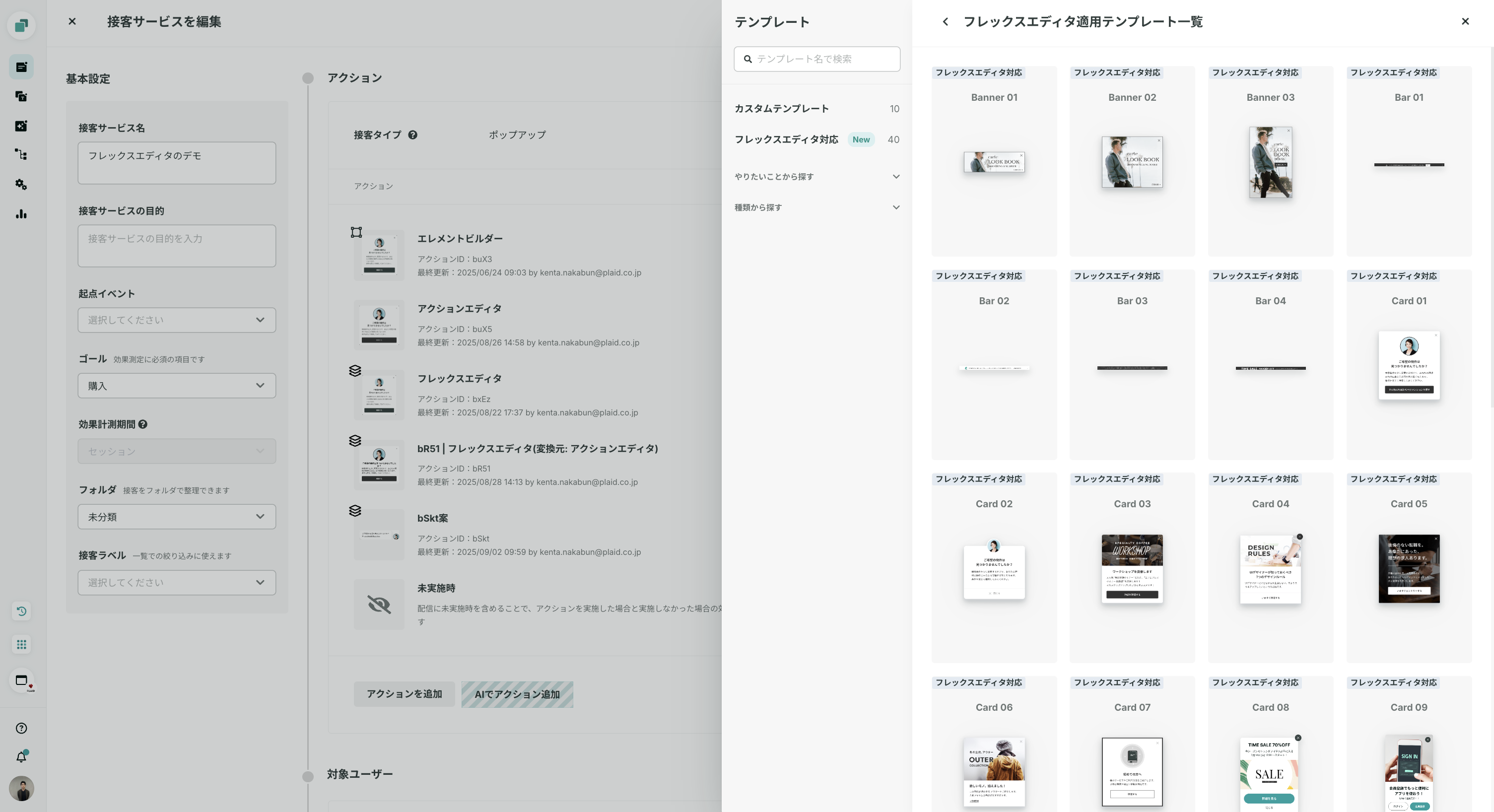Open the 接客ラベル dropdown
1494x812 pixels.
(177, 582)
